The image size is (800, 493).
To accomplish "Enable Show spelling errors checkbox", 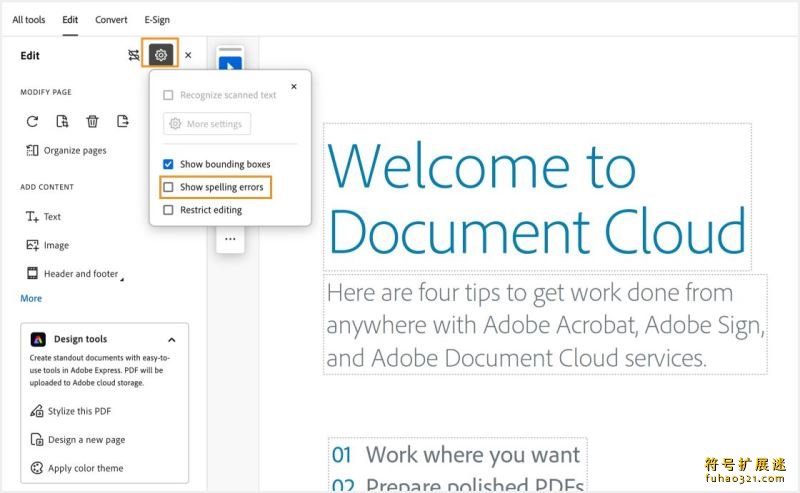I will click(168, 187).
